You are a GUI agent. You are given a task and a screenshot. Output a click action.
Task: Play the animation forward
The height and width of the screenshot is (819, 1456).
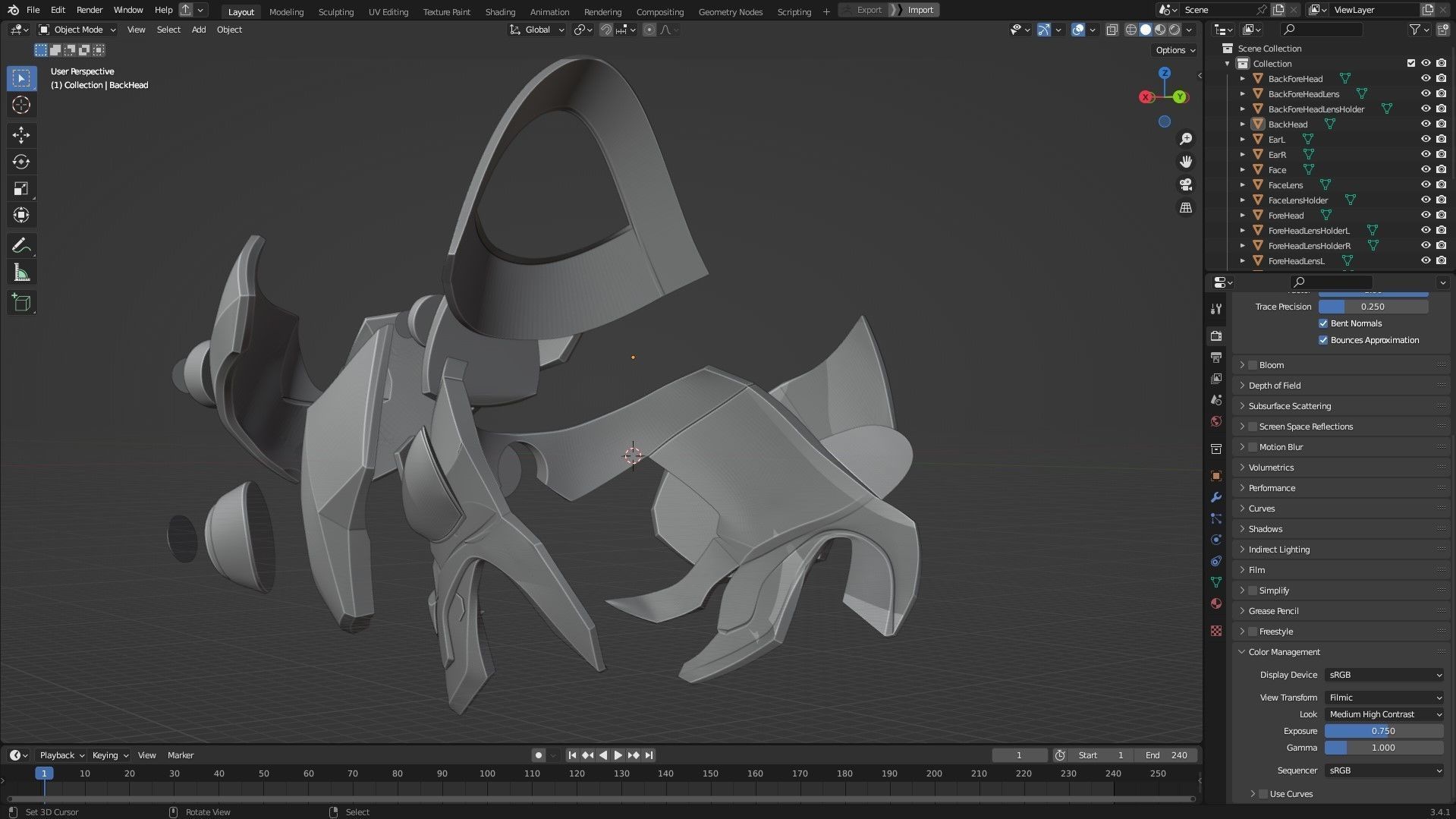click(x=618, y=755)
